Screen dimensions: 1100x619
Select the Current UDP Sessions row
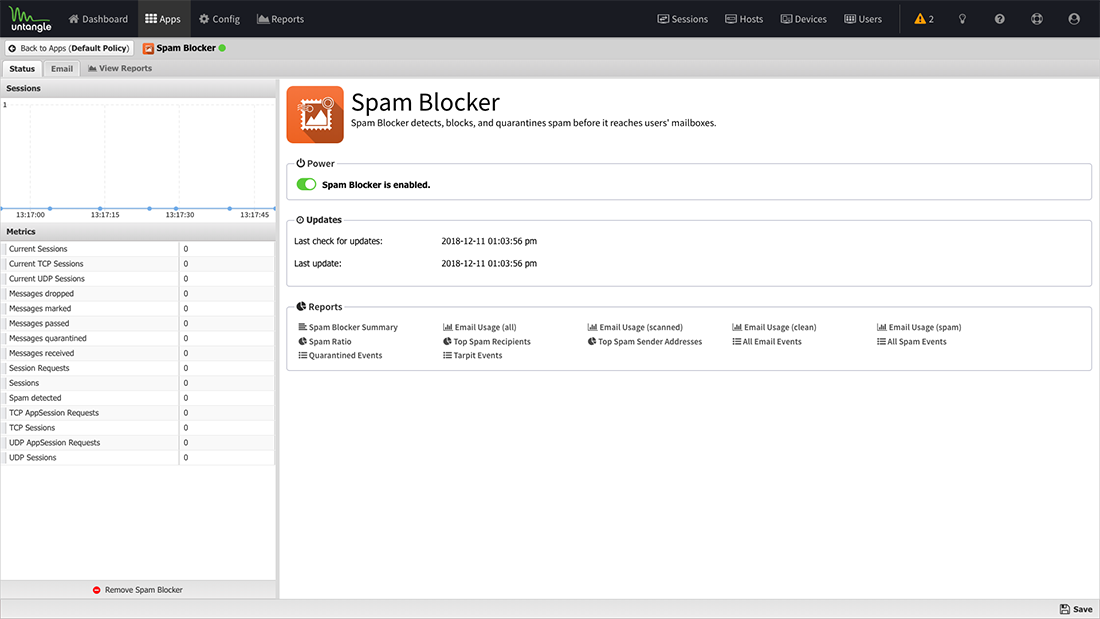138,279
